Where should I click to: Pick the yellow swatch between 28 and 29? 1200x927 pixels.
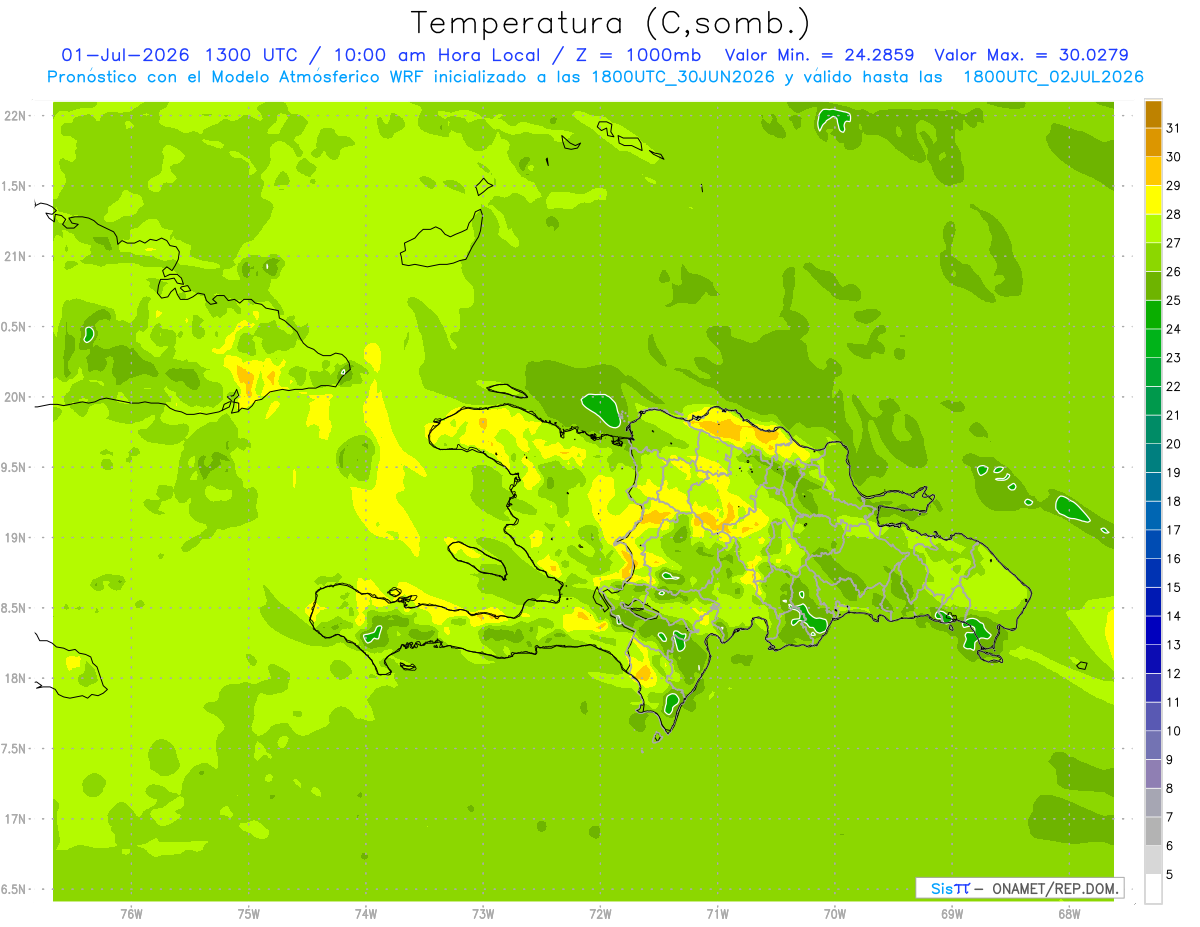[x=1153, y=200]
